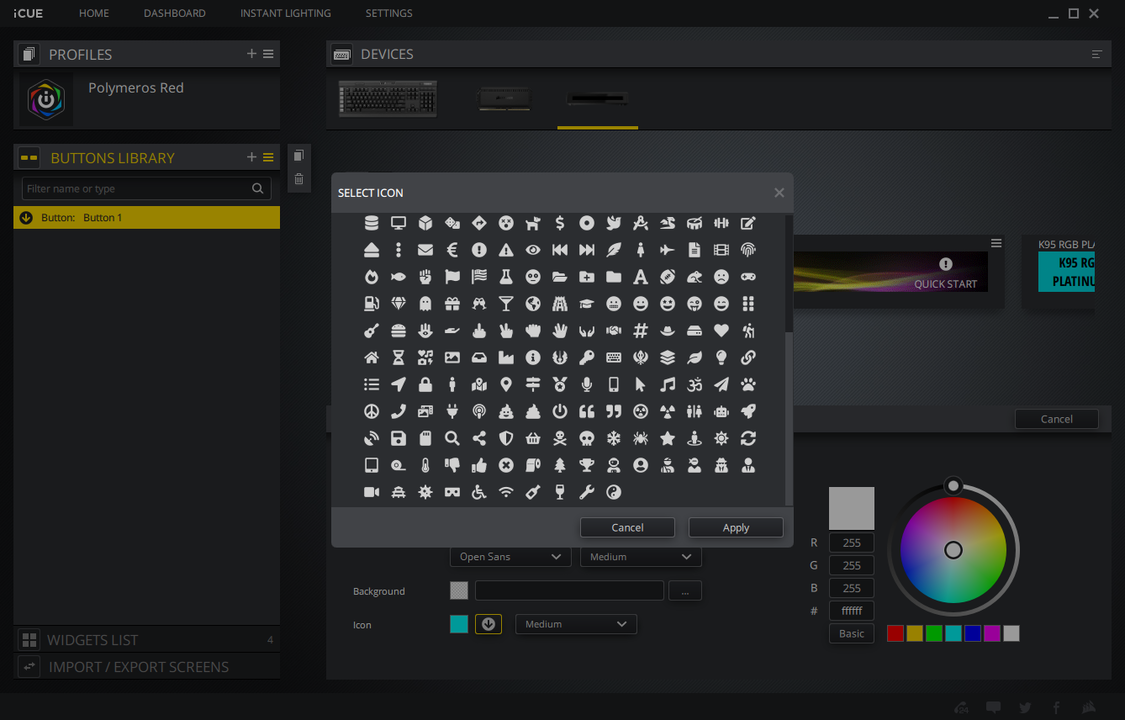Pick the floppy disk save icon
This screenshot has width=1125, height=720.
click(x=398, y=438)
